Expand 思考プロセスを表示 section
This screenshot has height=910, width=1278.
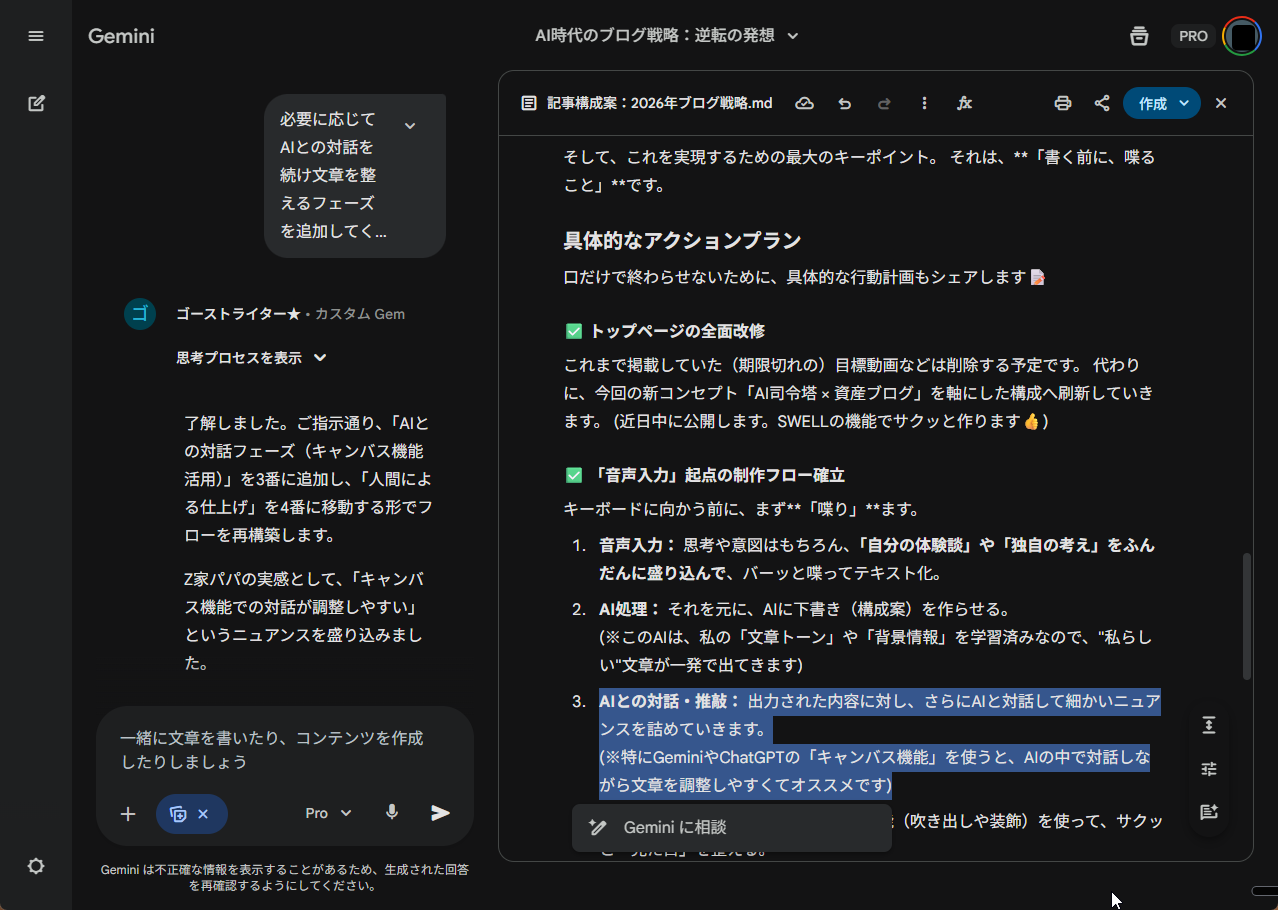252,358
